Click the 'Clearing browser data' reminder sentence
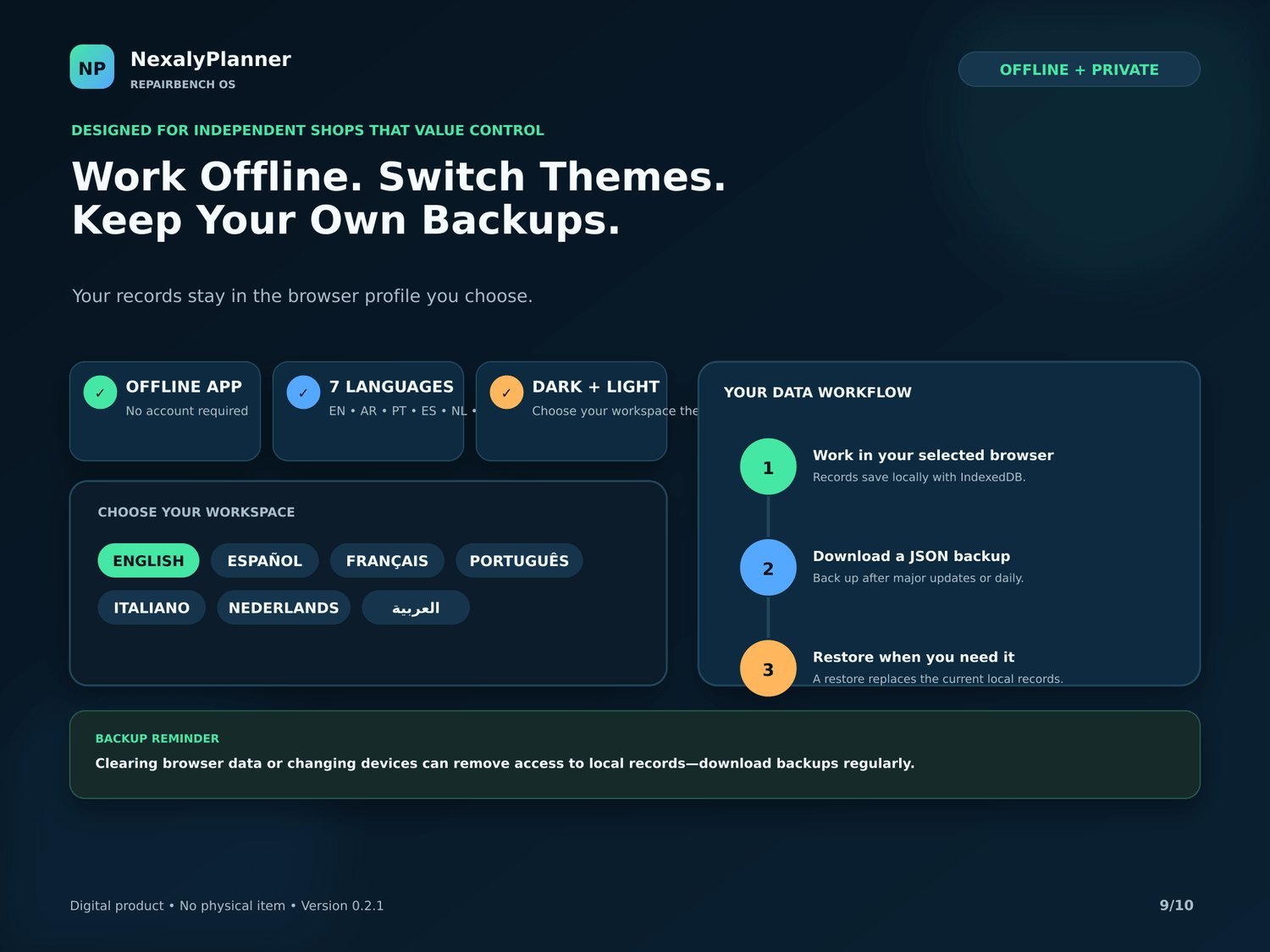The height and width of the screenshot is (952, 1270). pyautogui.click(x=505, y=763)
